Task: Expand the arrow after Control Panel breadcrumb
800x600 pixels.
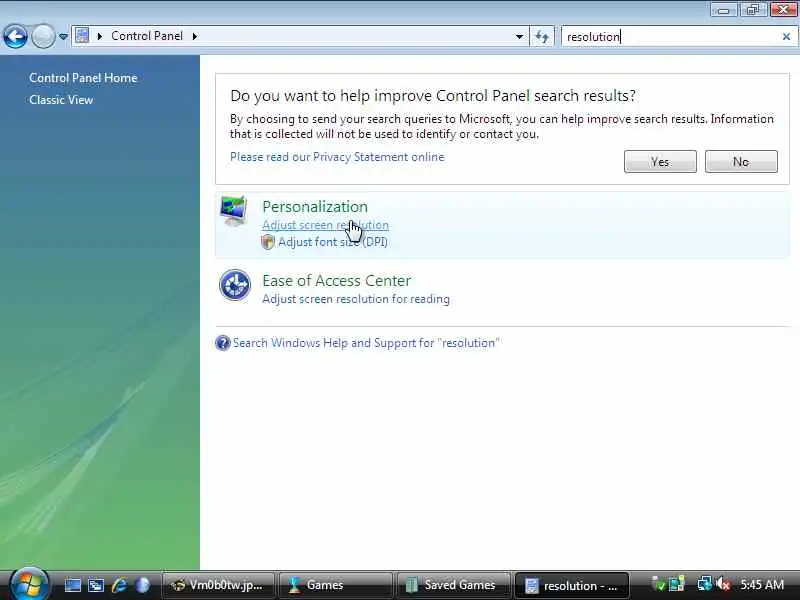Action: tap(195, 36)
